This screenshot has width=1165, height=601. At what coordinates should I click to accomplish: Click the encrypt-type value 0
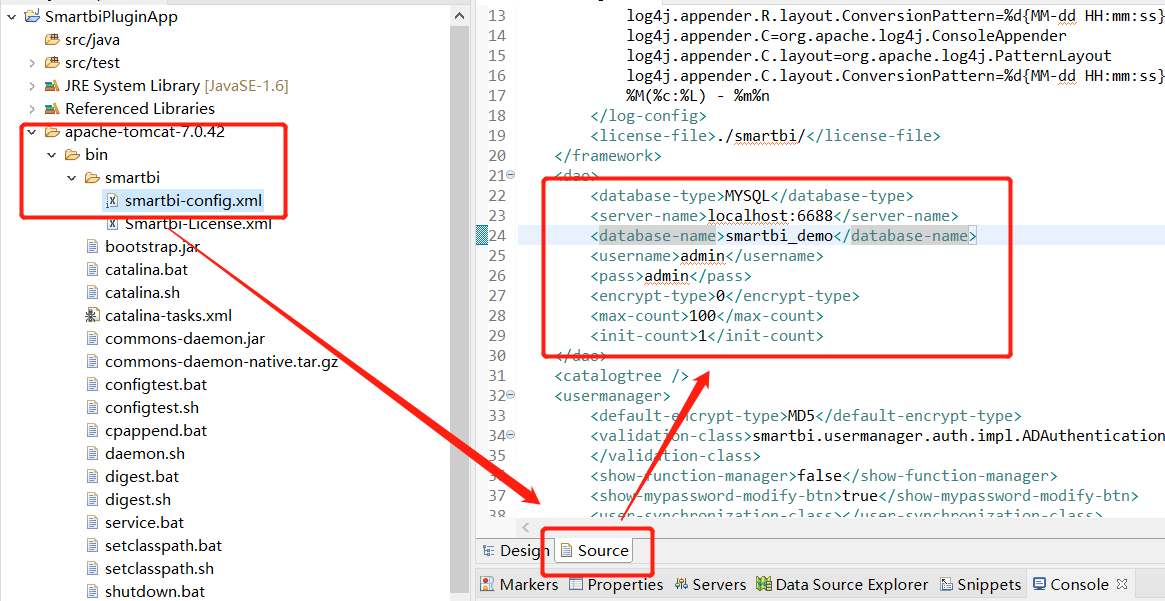(720, 296)
